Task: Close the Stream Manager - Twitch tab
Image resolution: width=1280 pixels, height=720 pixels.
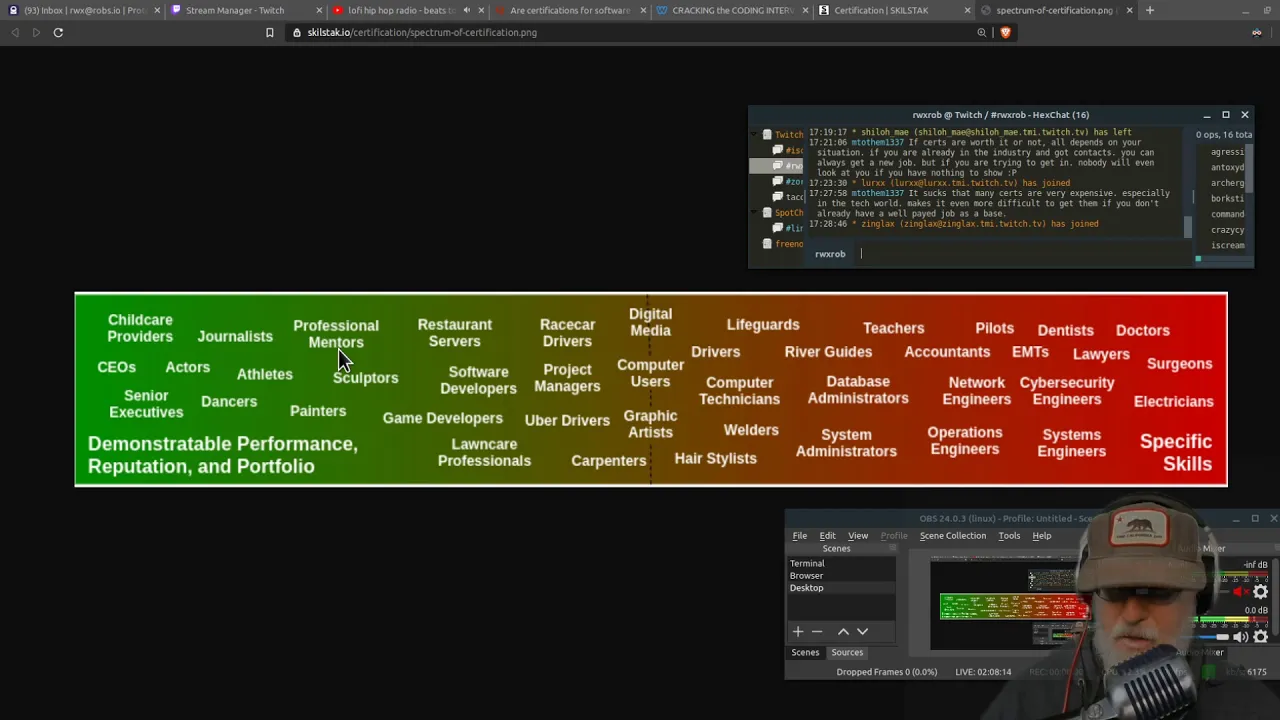Action: [x=319, y=10]
